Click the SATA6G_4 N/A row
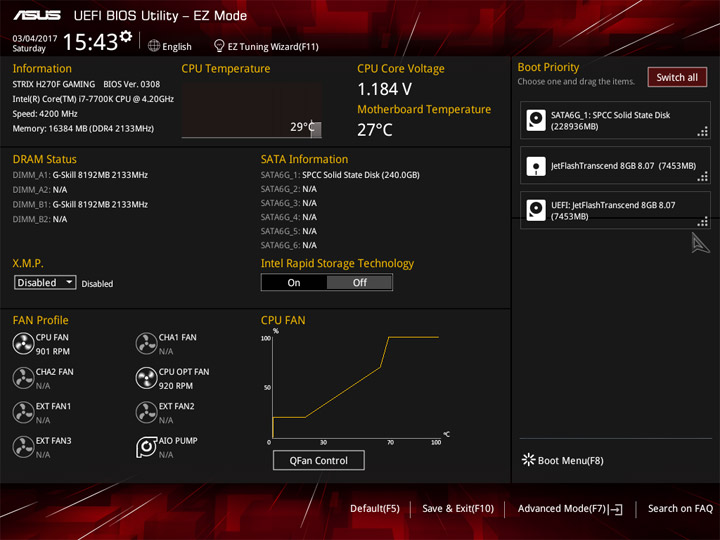 289,217
